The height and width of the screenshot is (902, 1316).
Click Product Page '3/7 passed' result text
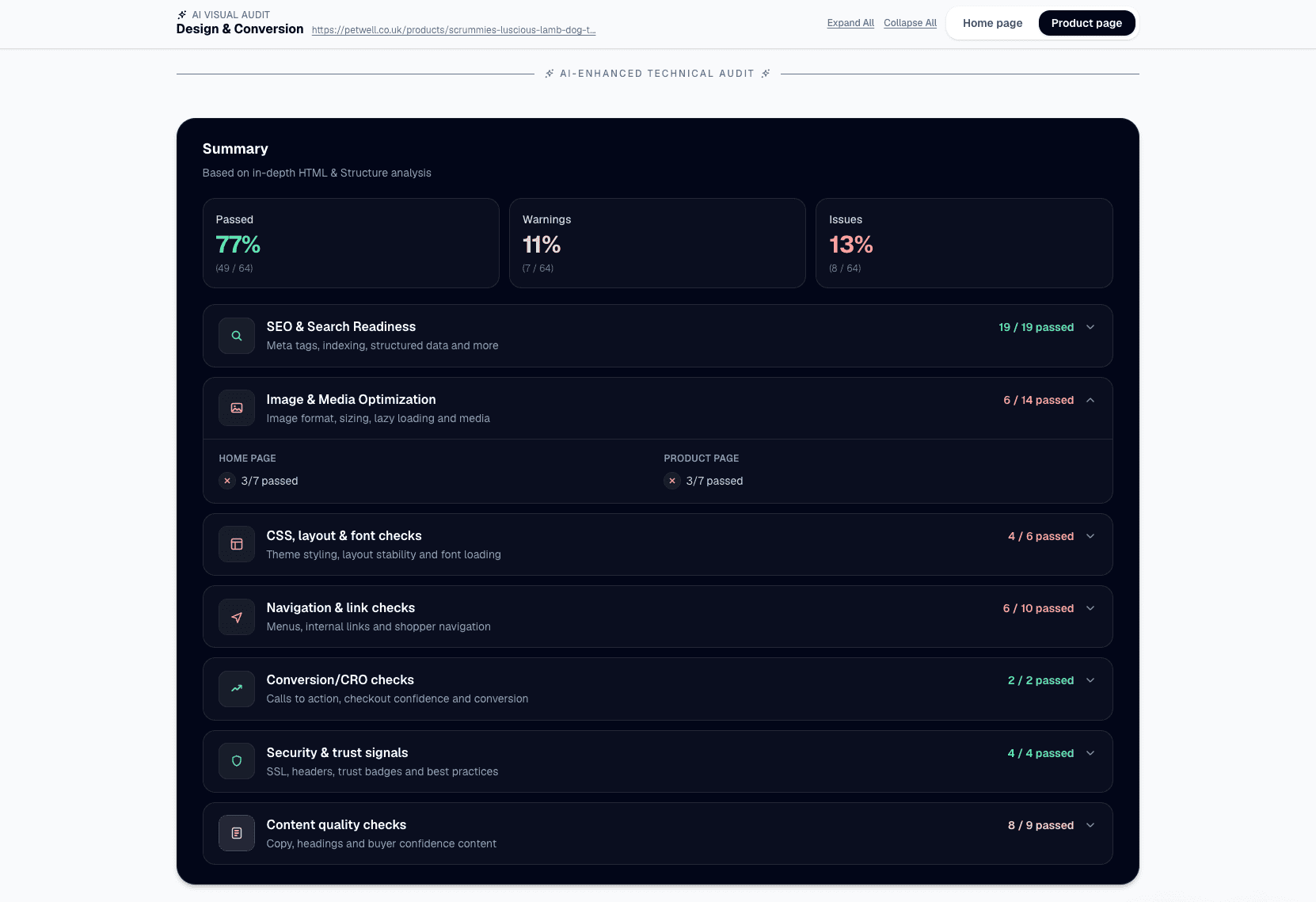[x=714, y=481]
